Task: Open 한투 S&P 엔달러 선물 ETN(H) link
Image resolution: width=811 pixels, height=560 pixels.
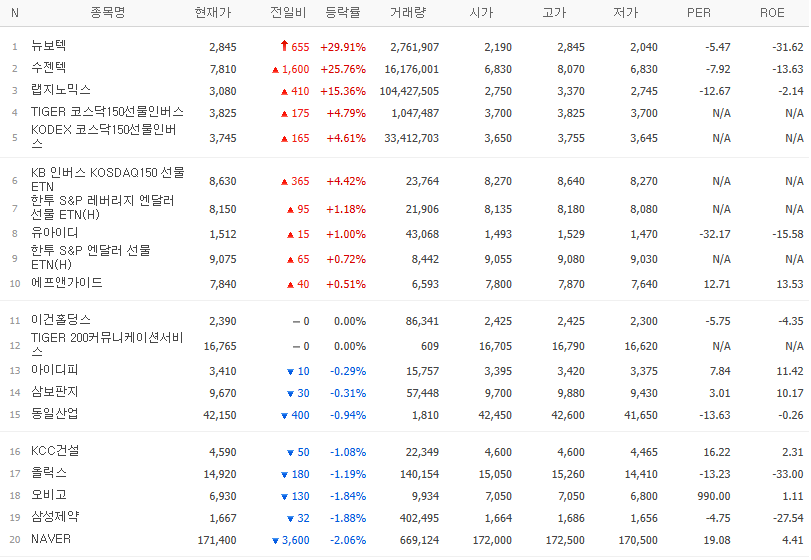Action: [91, 258]
